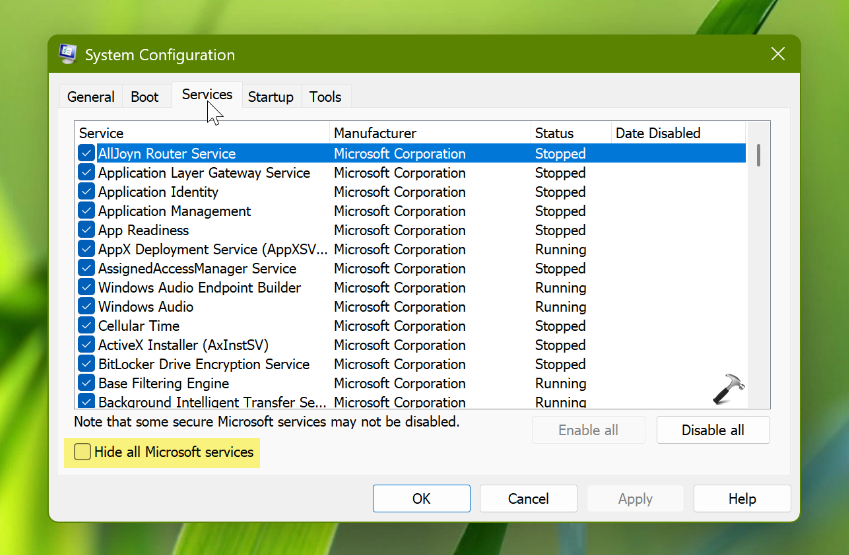The image size is (849, 555).
Task: Go to the Startup tab
Action: (270, 97)
